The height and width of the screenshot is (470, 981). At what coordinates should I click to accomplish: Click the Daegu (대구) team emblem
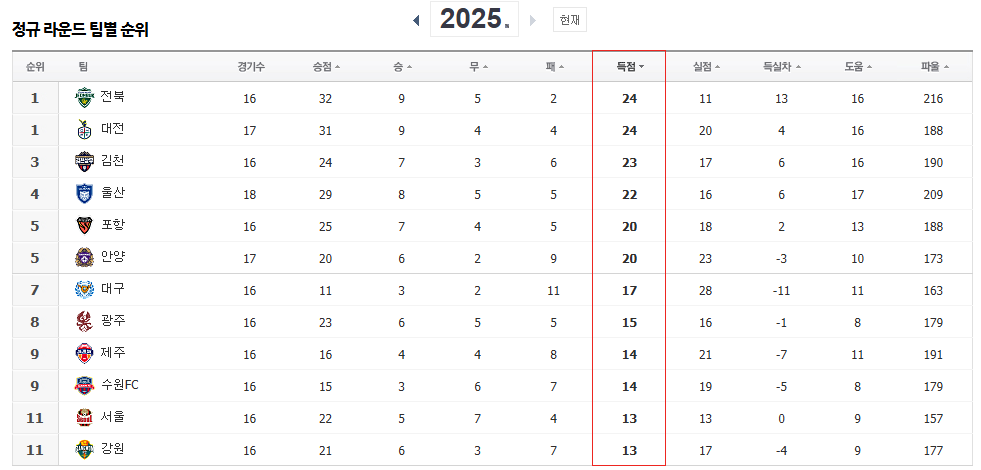[83, 290]
